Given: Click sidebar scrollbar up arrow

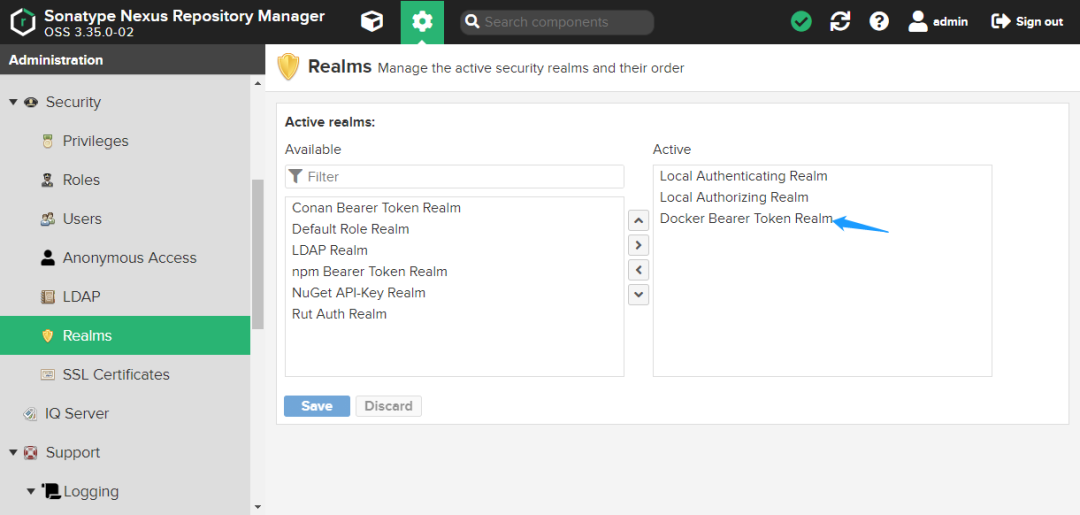Looking at the screenshot, I should coord(258,83).
